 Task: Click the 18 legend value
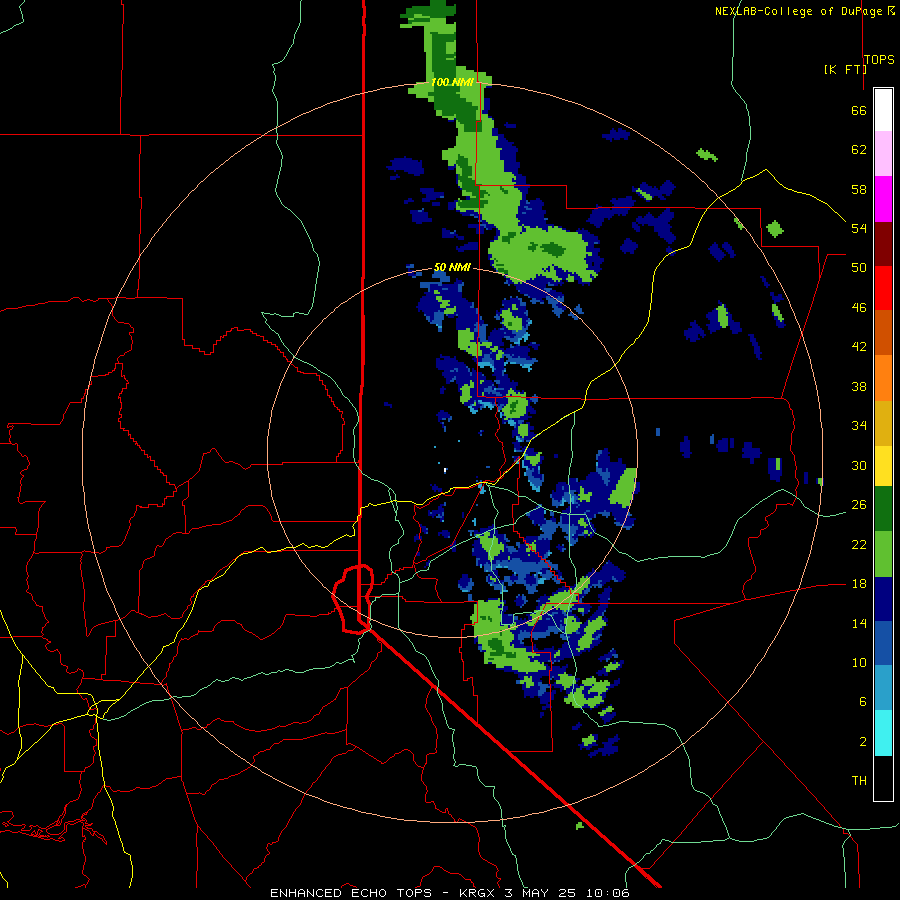[859, 584]
